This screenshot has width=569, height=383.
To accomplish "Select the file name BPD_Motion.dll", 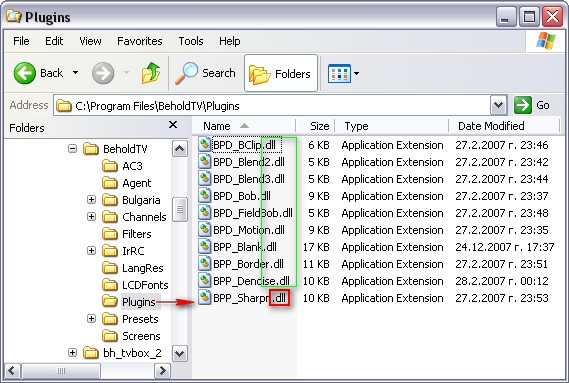I will tap(249, 230).
